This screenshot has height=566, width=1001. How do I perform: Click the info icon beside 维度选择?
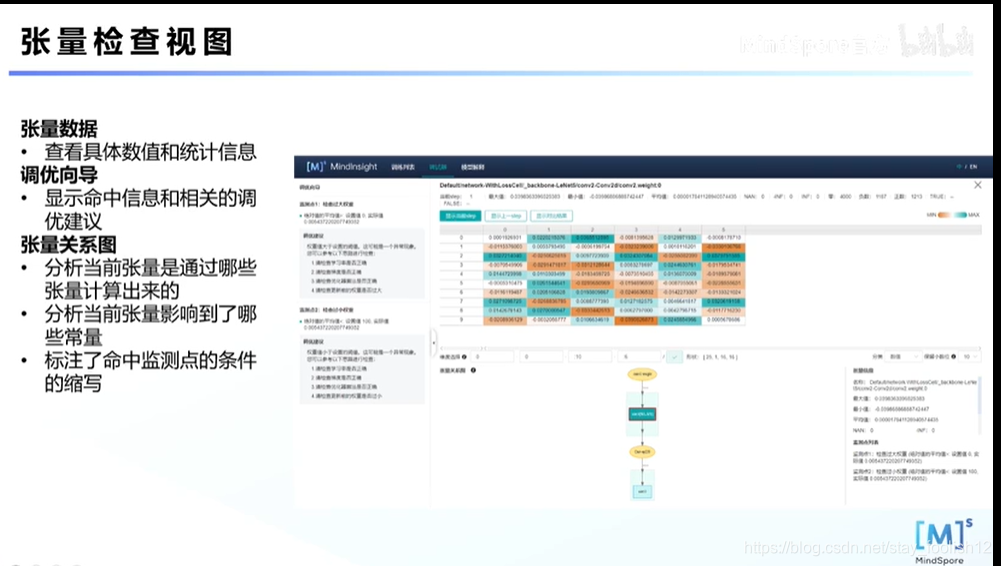click(464, 357)
